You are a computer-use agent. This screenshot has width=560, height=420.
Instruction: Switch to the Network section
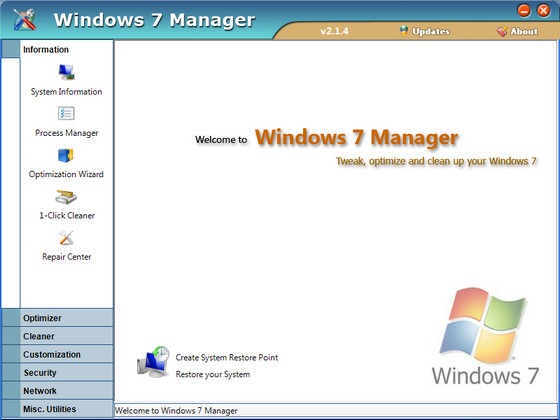tap(57, 391)
